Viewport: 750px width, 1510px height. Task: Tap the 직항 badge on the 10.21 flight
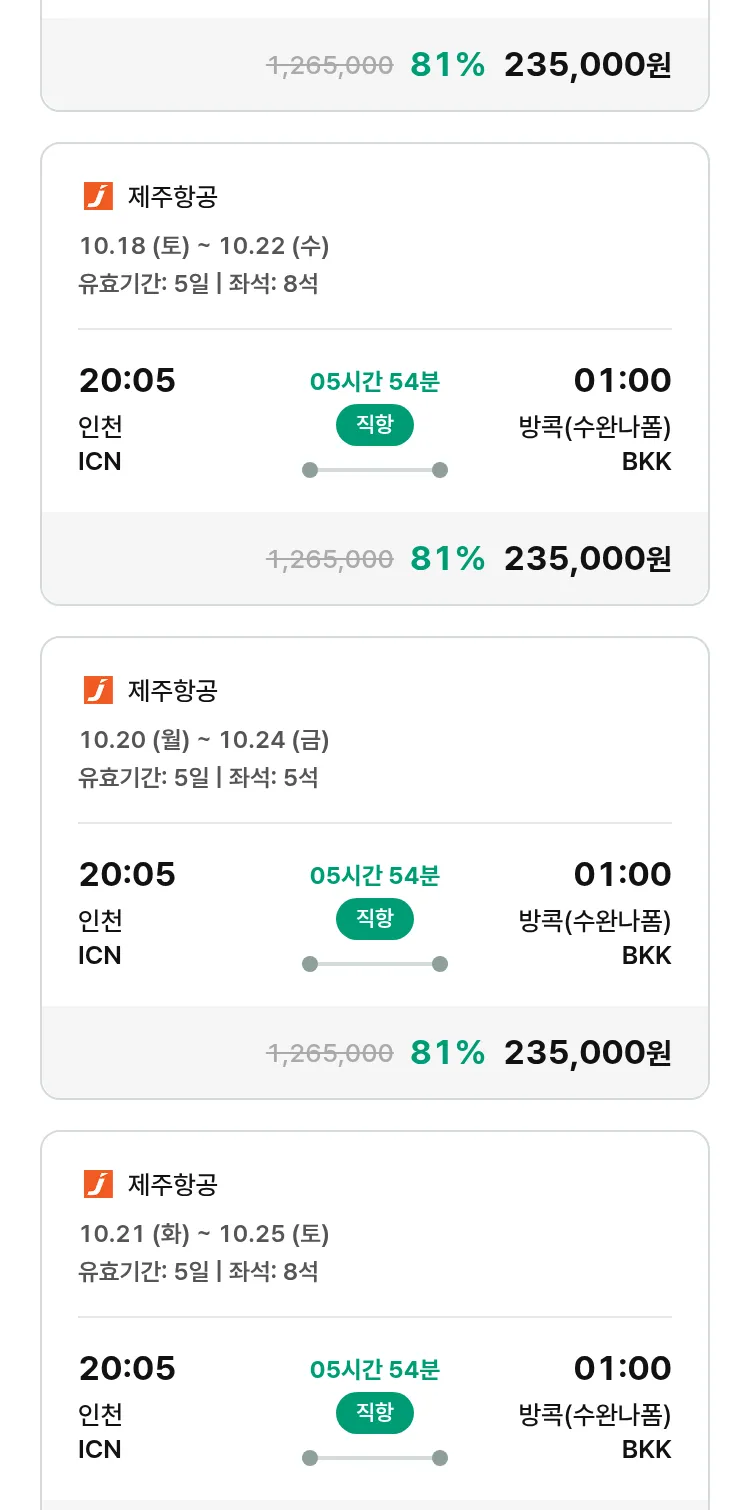point(375,1414)
